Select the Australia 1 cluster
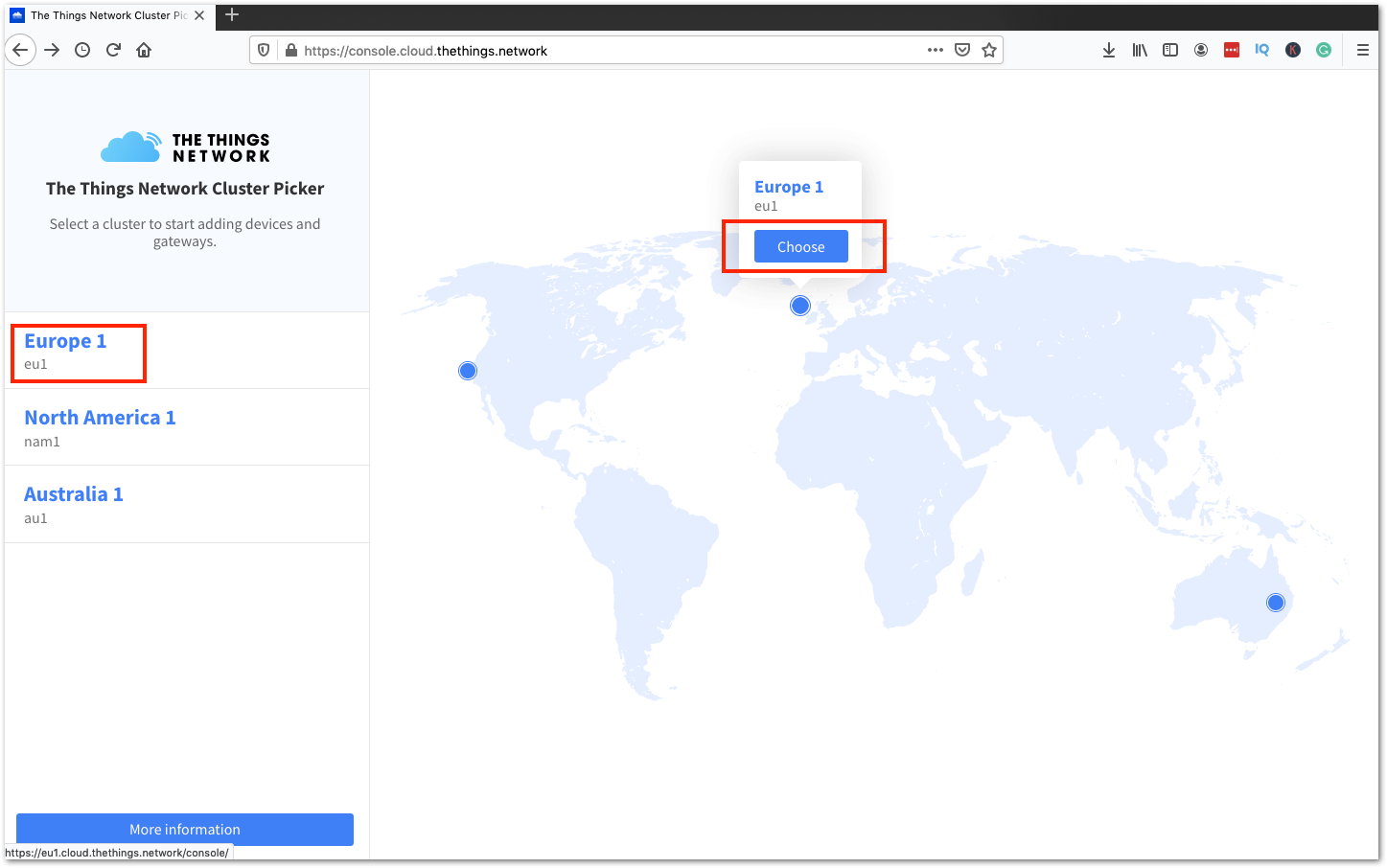This screenshot has height=868, width=1387. click(187, 504)
